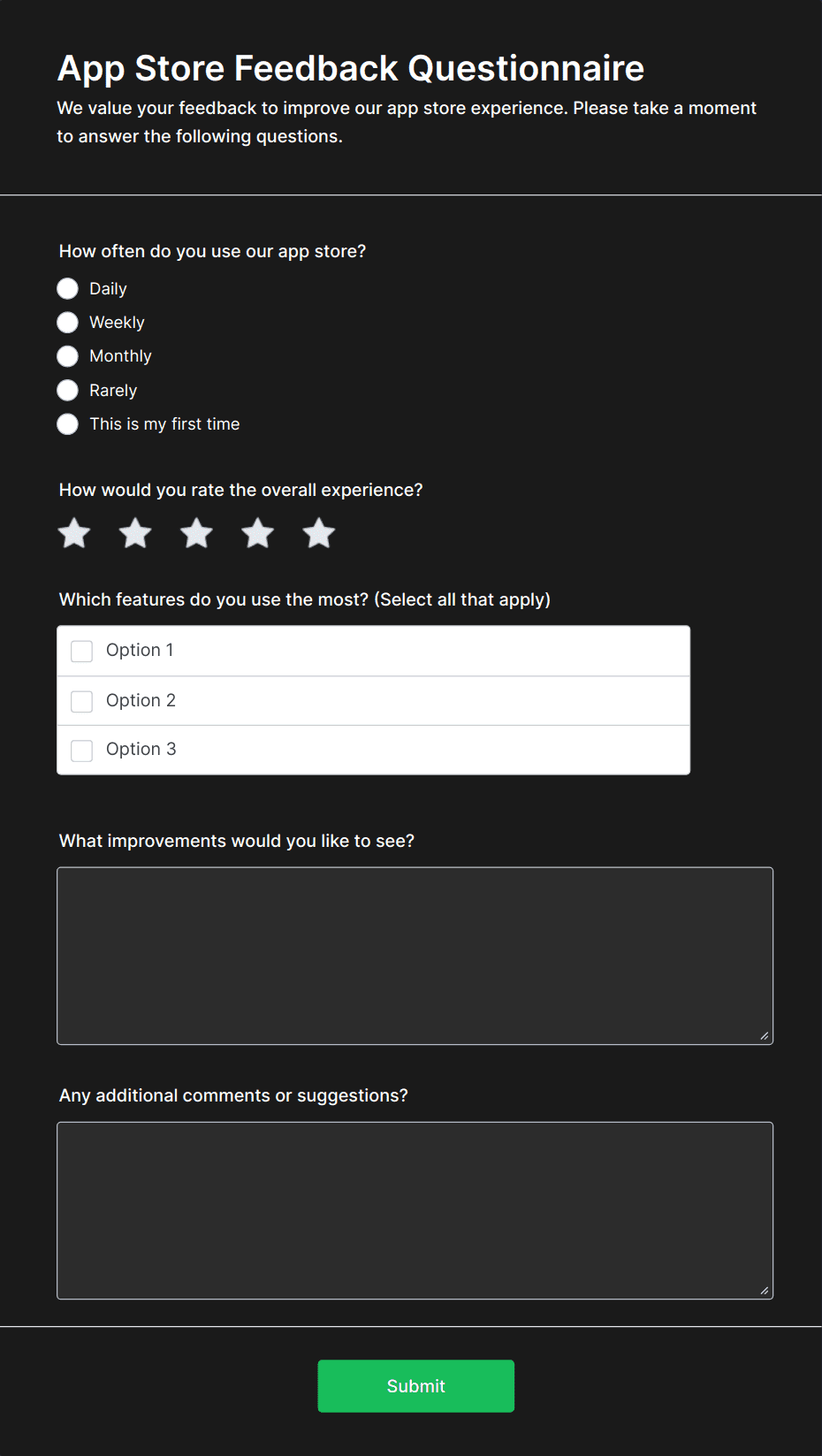Screen dimensions: 822x1456
Task: Focus the improvements text area
Action: [414, 955]
